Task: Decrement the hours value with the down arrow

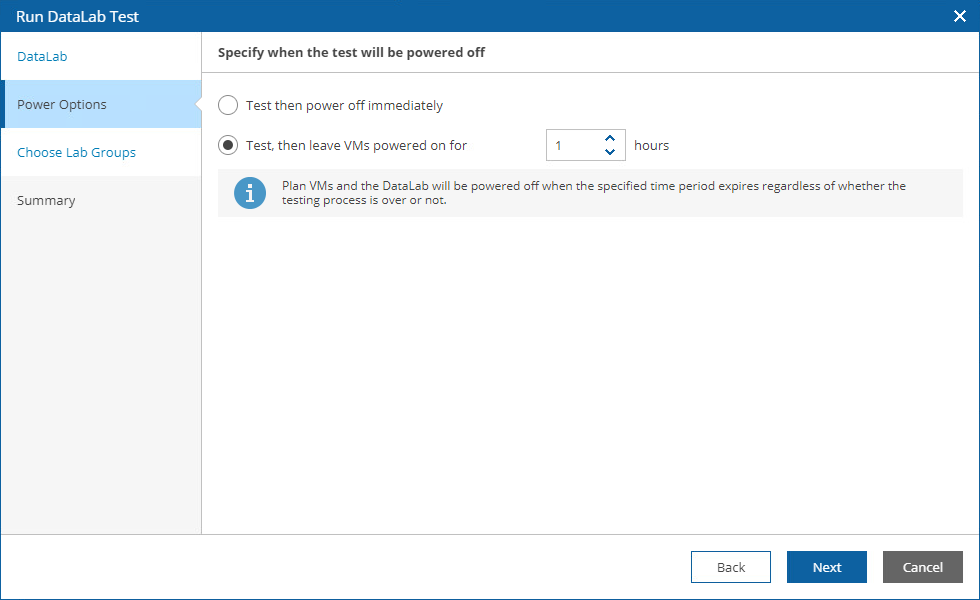Action: [610, 151]
